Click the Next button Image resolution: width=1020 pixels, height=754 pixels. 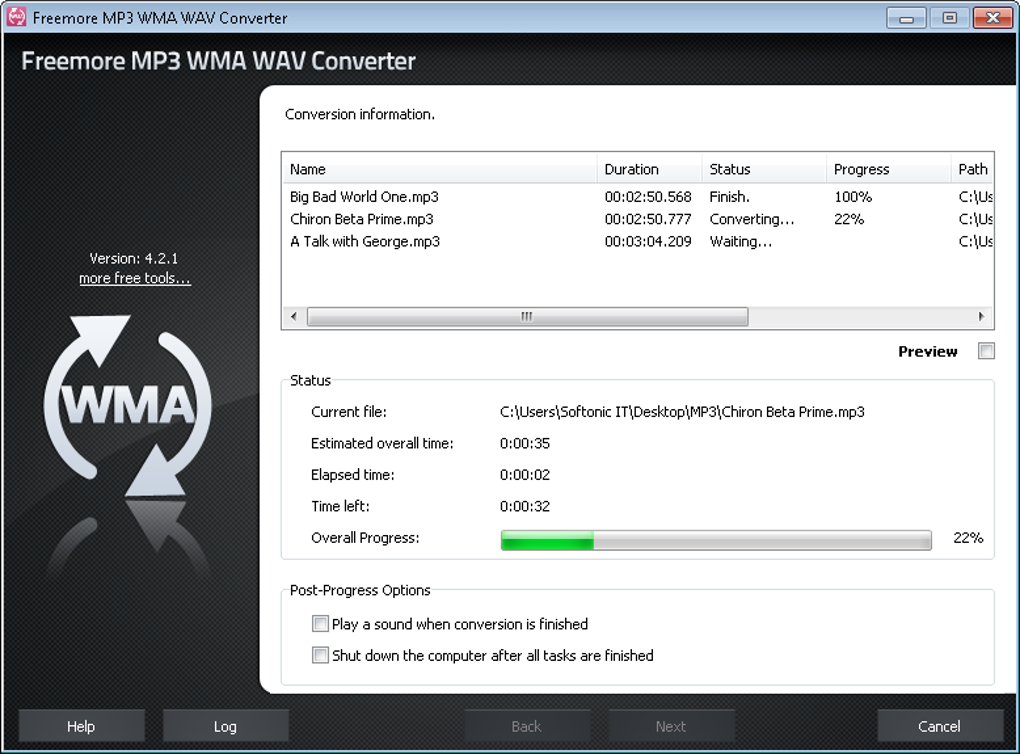pos(671,726)
